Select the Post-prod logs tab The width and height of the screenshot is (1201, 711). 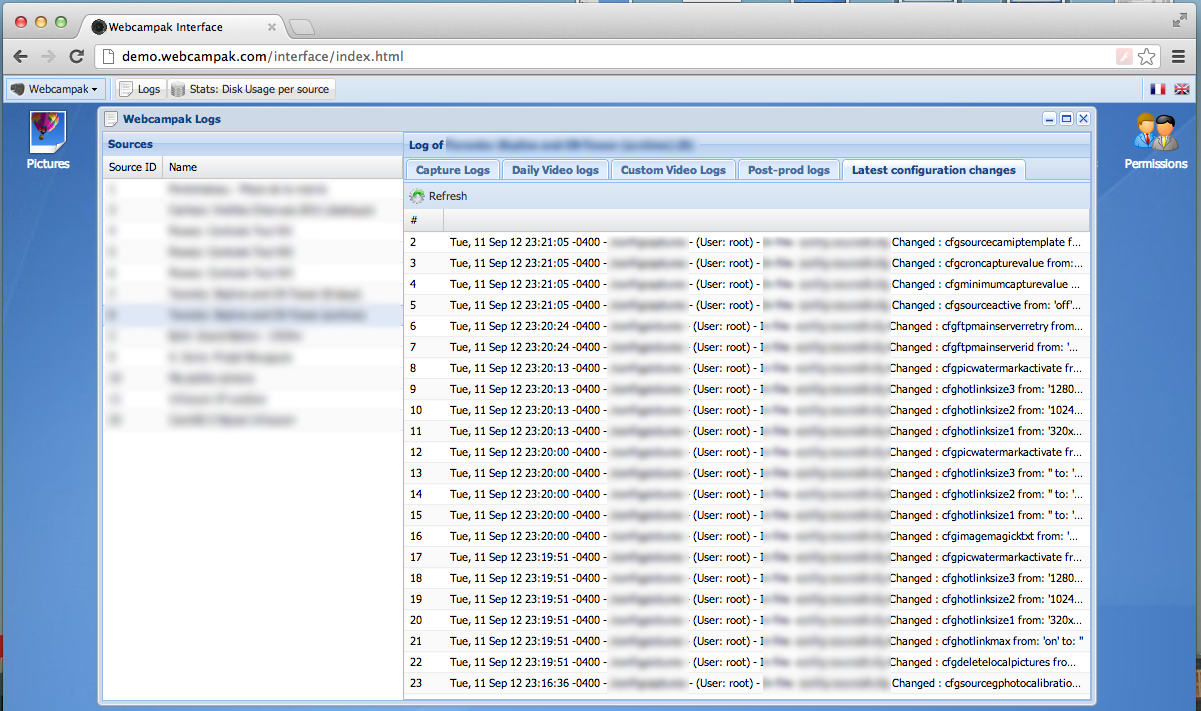coord(789,170)
